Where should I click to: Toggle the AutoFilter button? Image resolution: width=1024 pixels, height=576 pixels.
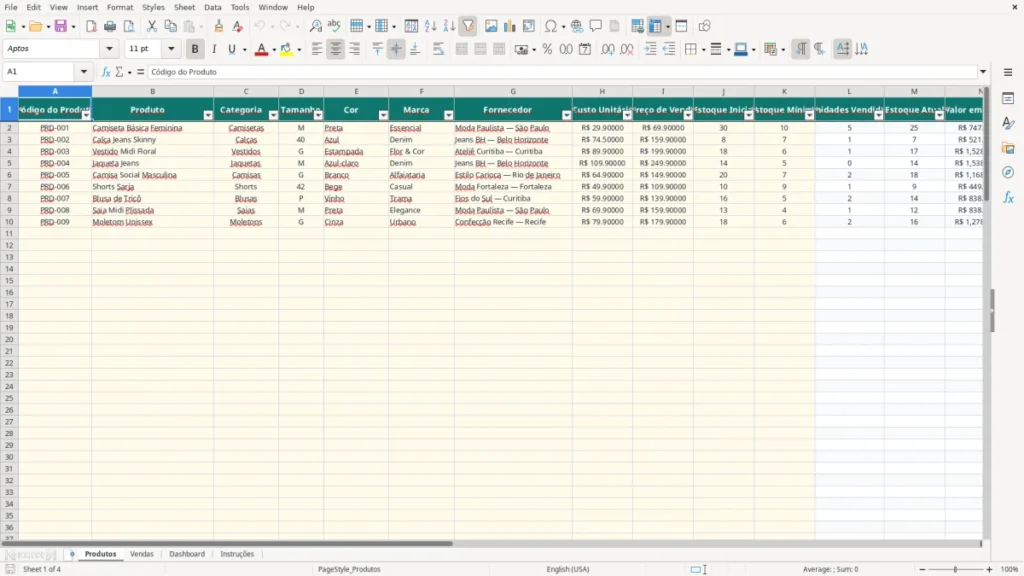click(x=468, y=26)
